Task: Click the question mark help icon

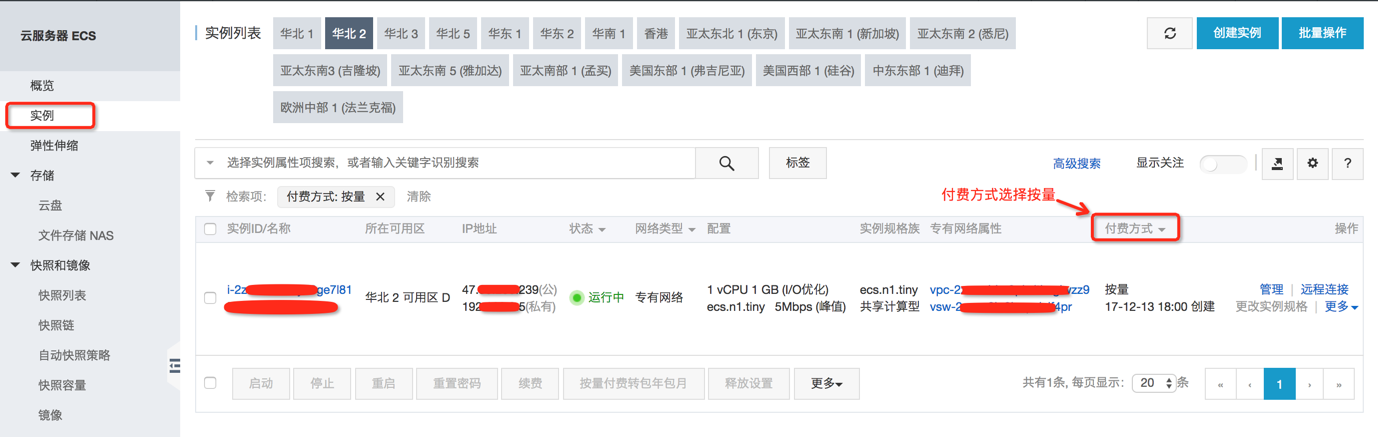Action: click(1347, 163)
